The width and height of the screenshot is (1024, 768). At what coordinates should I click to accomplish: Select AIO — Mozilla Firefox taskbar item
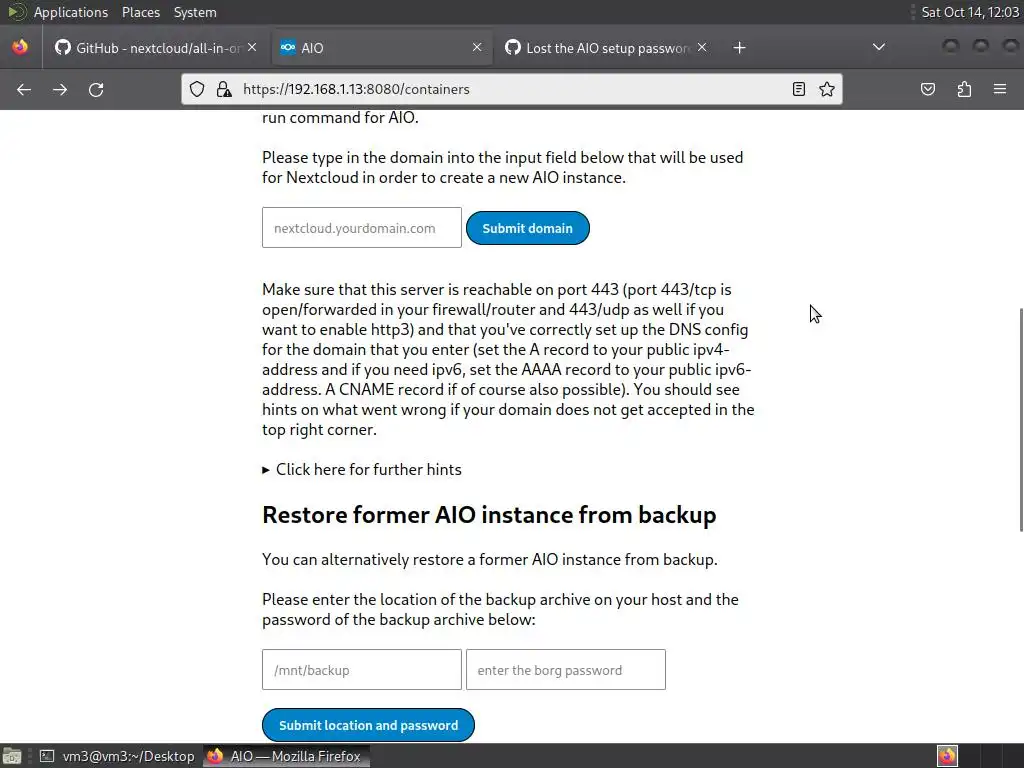(286, 756)
